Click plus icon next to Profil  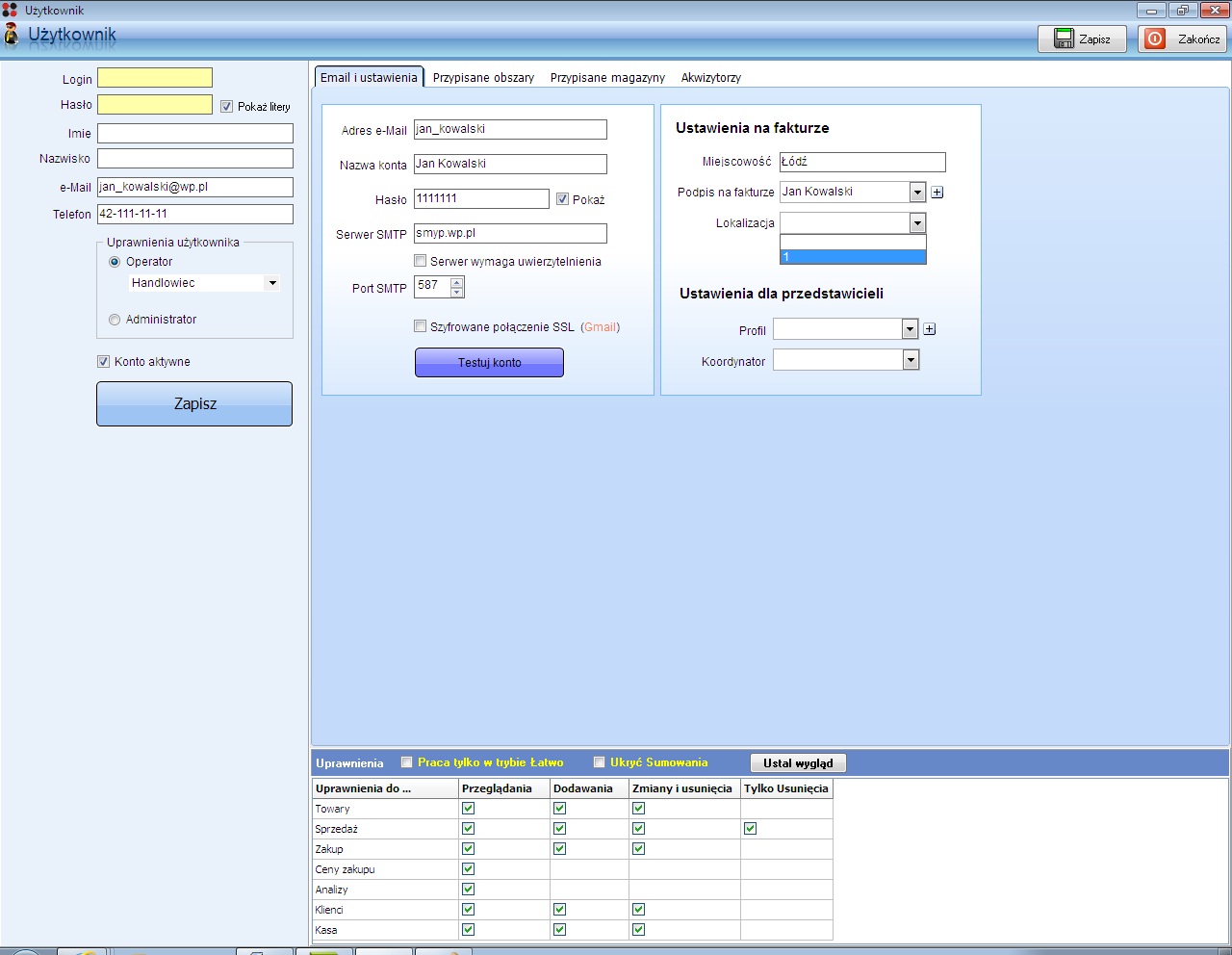pos(930,329)
